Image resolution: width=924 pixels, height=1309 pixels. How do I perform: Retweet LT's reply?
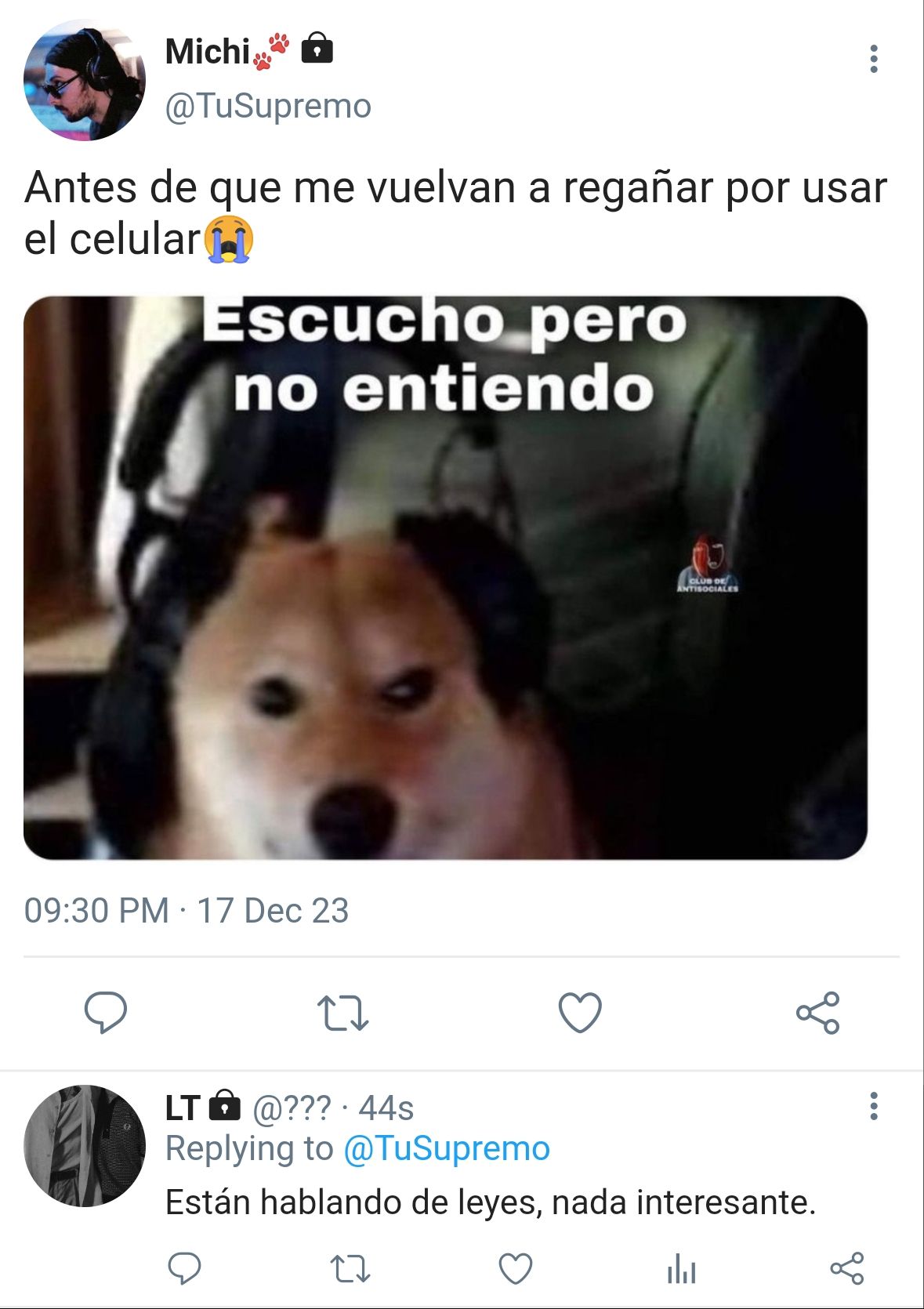[350, 1268]
